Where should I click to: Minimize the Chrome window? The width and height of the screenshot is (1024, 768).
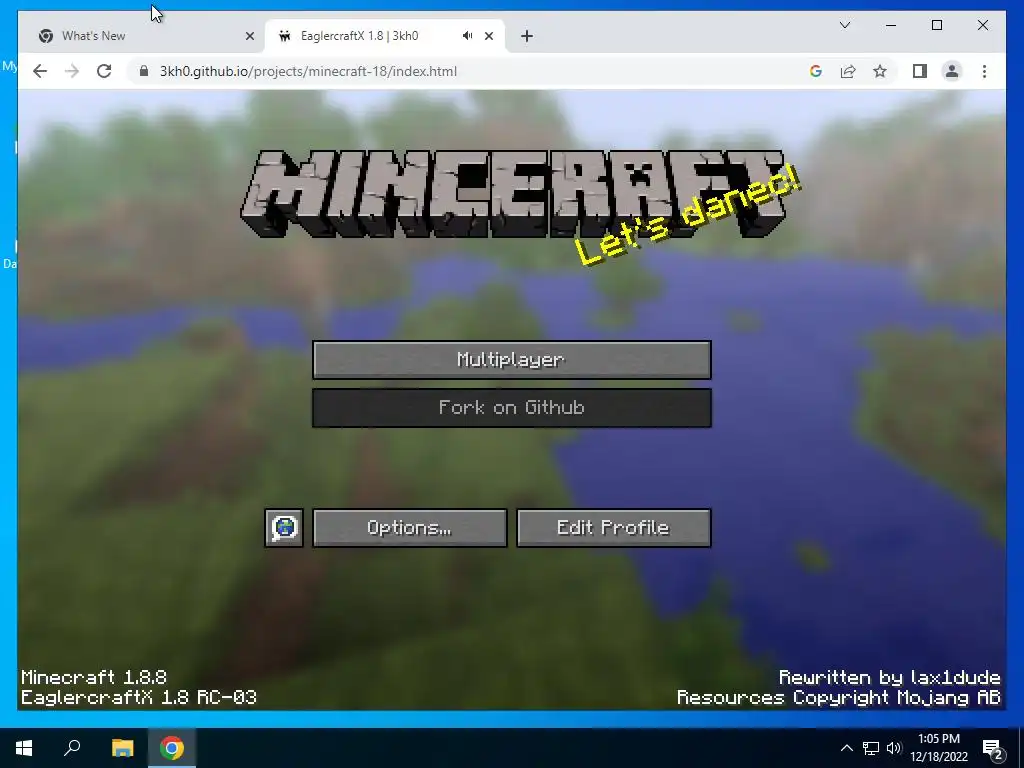(891, 25)
